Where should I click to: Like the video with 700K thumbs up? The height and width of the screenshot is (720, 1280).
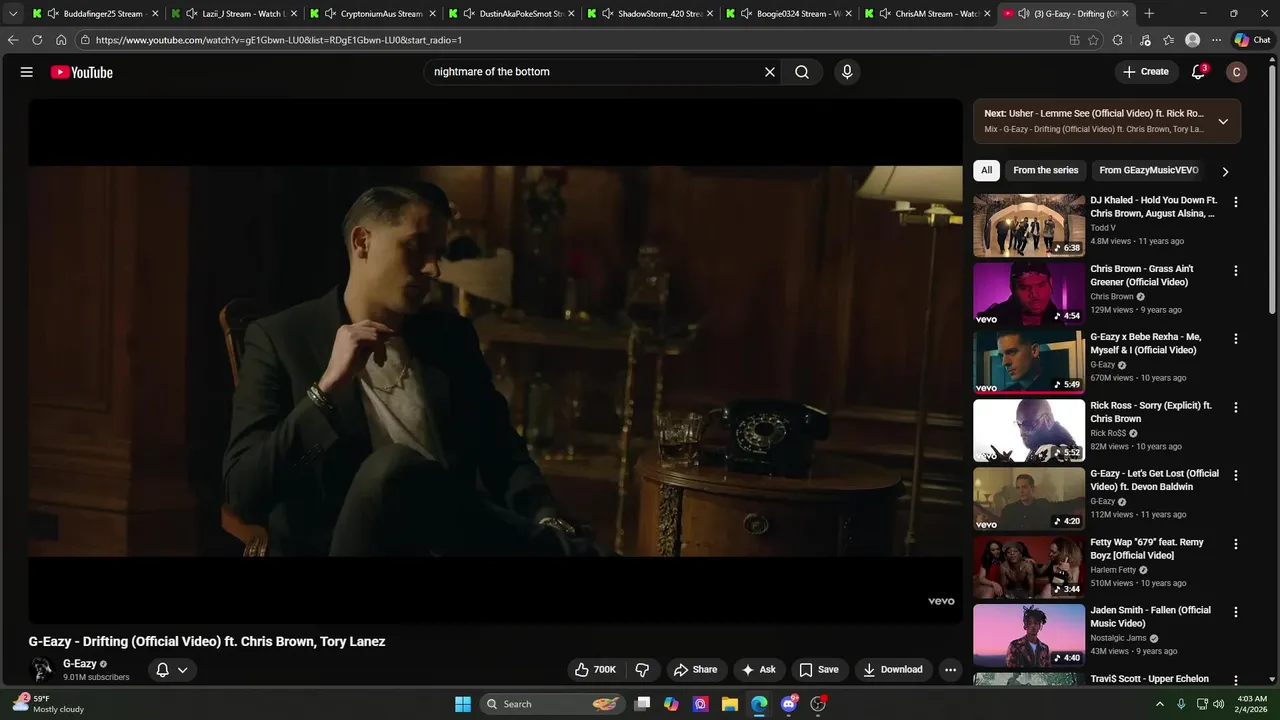click(594, 670)
